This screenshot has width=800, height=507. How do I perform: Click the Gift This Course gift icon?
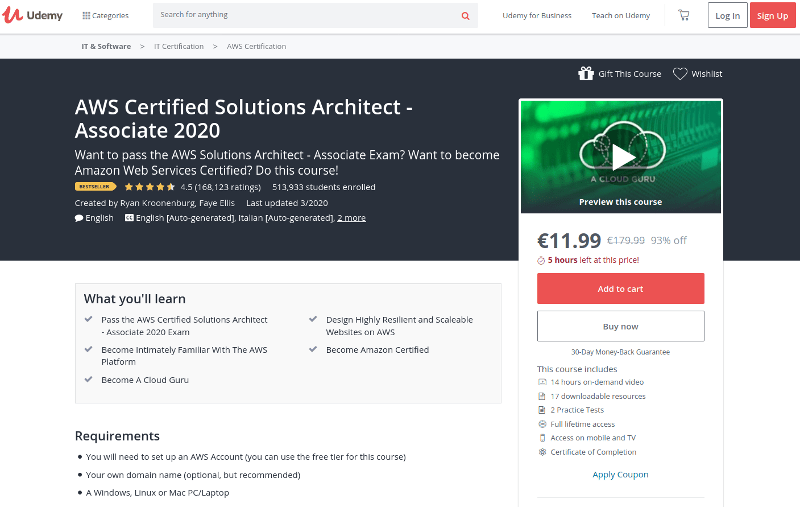[x=586, y=73]
